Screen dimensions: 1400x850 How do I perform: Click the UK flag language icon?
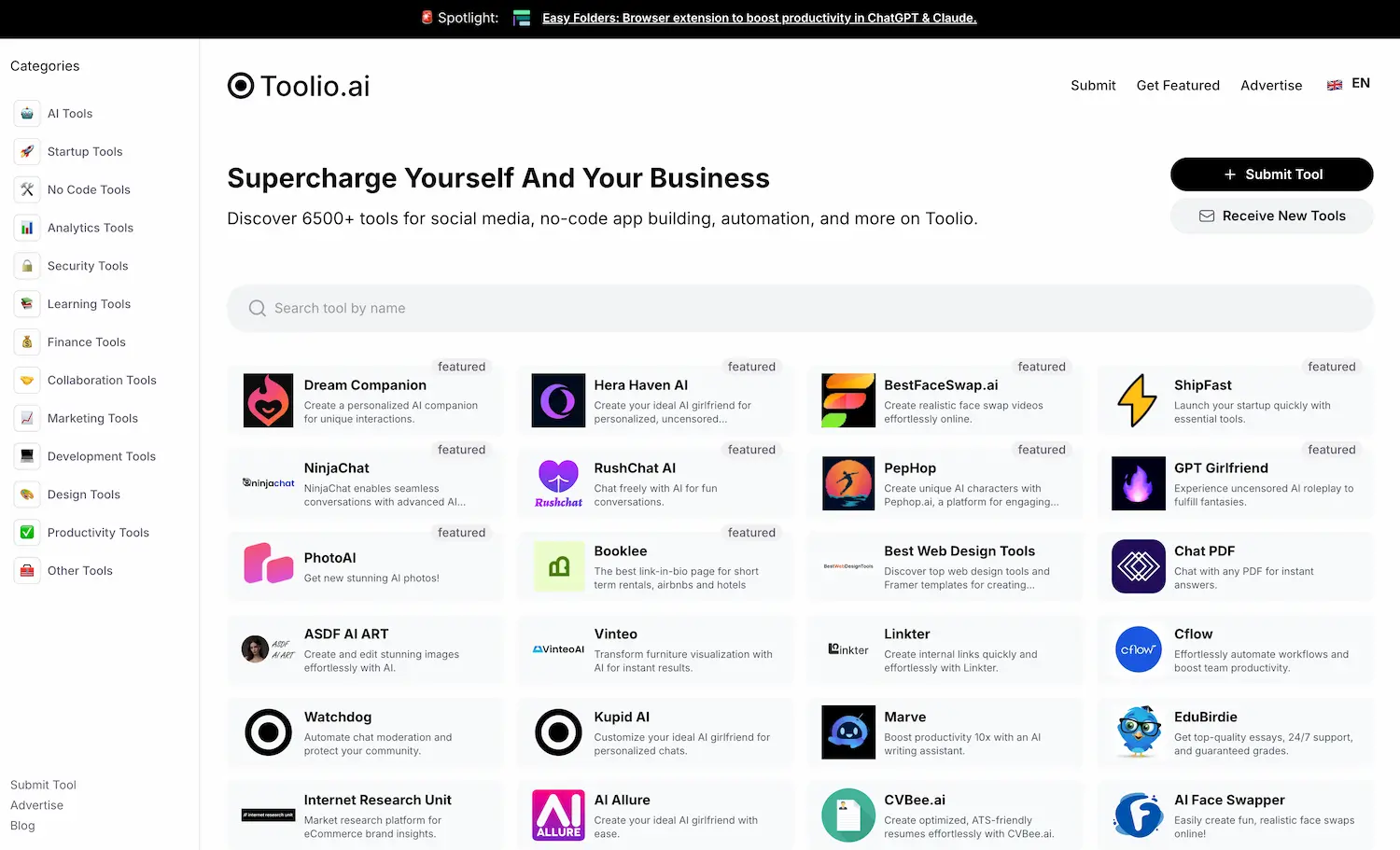point(1335,85)
